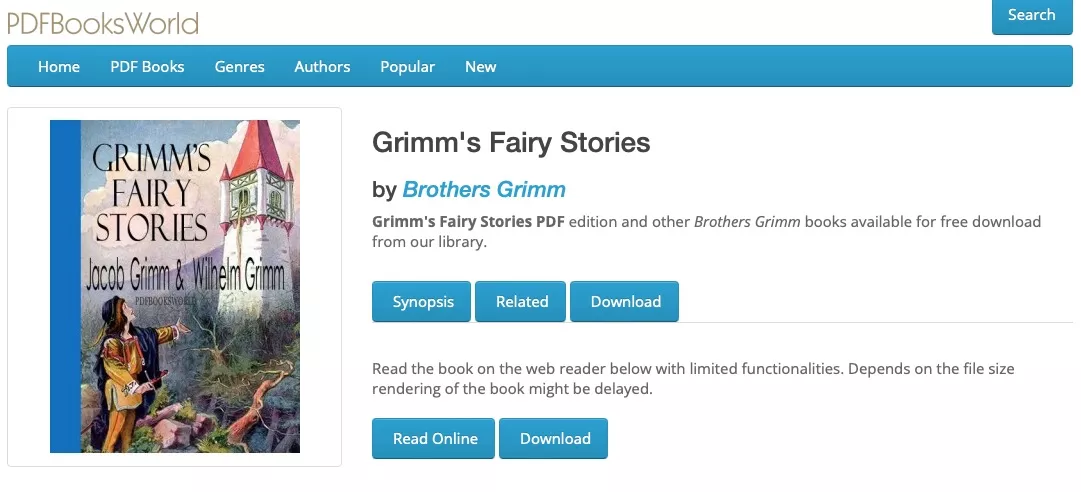Viewport: 1081px width, 492px height.
Task: Select the Download tab beside Related
Action: pos(625,302)
